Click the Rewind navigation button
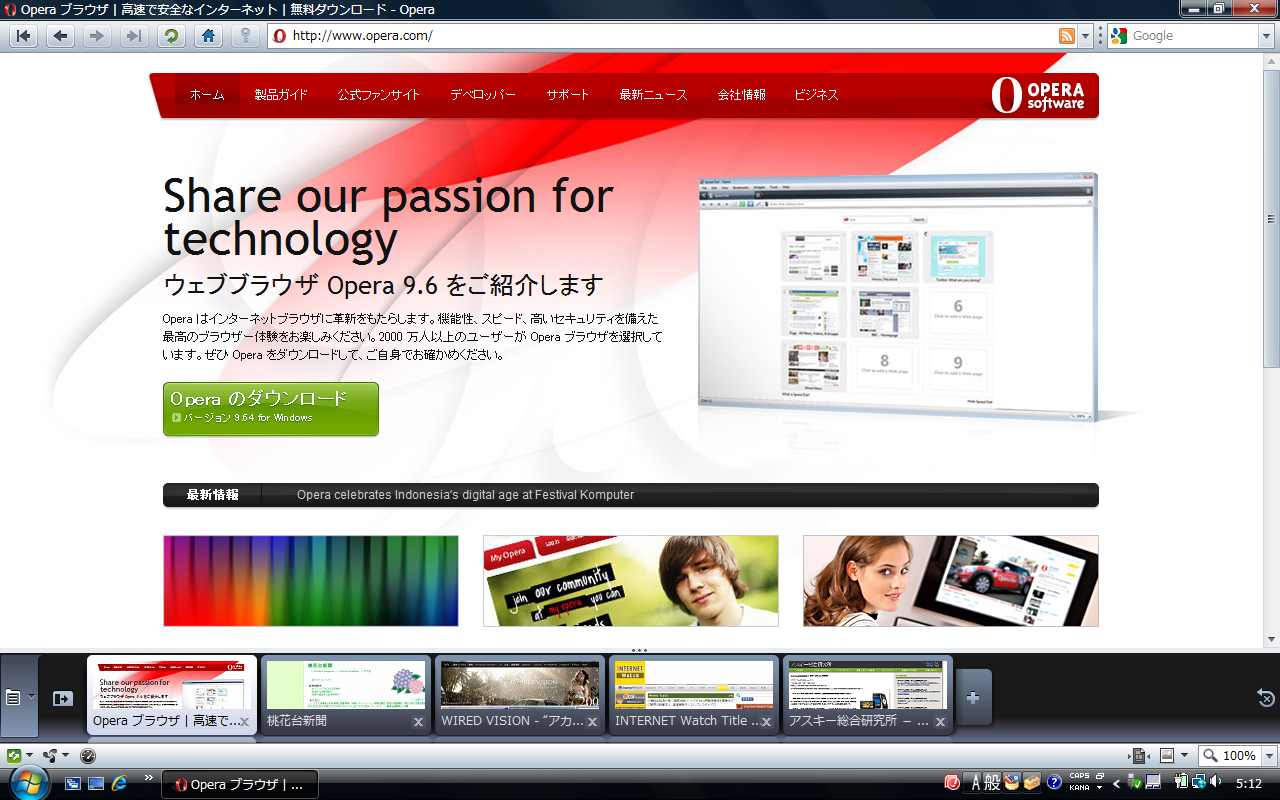The width and height of the screenshot is (1280, 800). pos(24,36)
